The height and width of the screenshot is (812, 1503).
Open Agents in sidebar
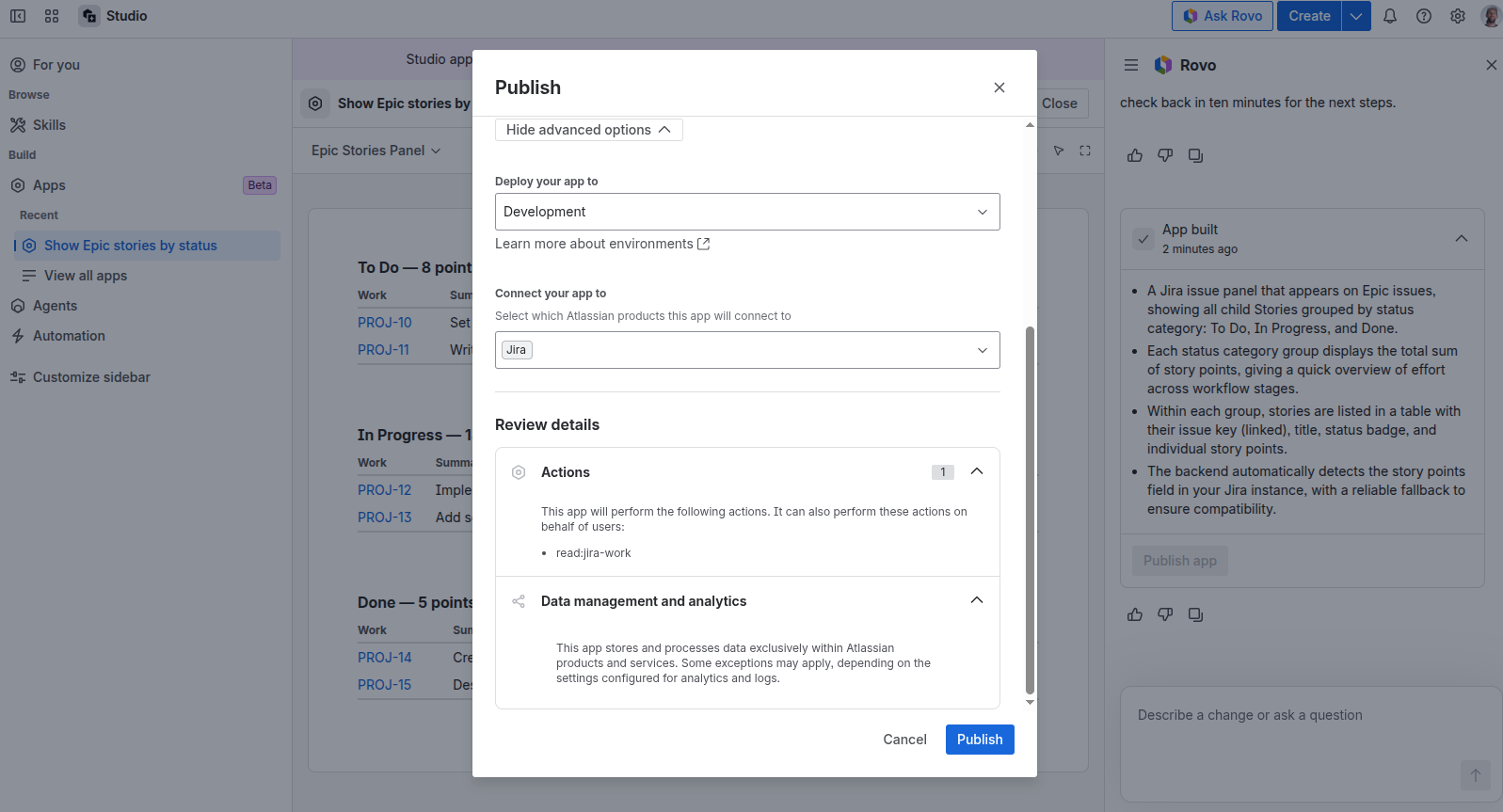pos(146,306)
